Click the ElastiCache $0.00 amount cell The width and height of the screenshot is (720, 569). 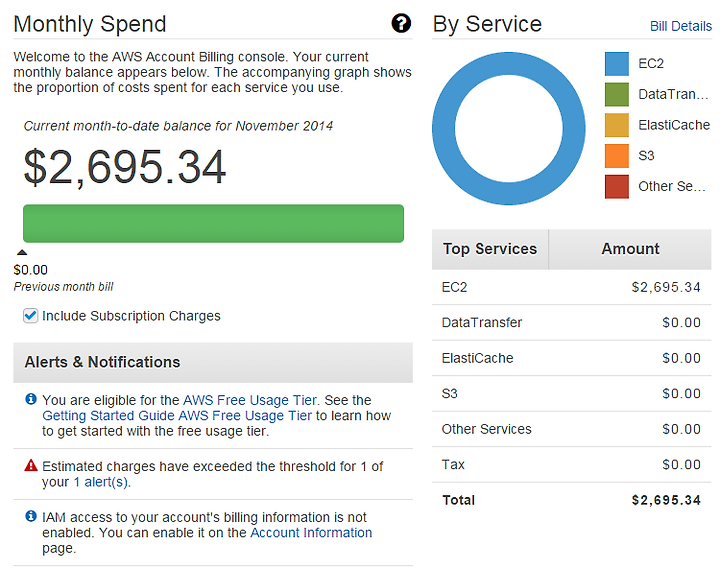tap(681, 358)
